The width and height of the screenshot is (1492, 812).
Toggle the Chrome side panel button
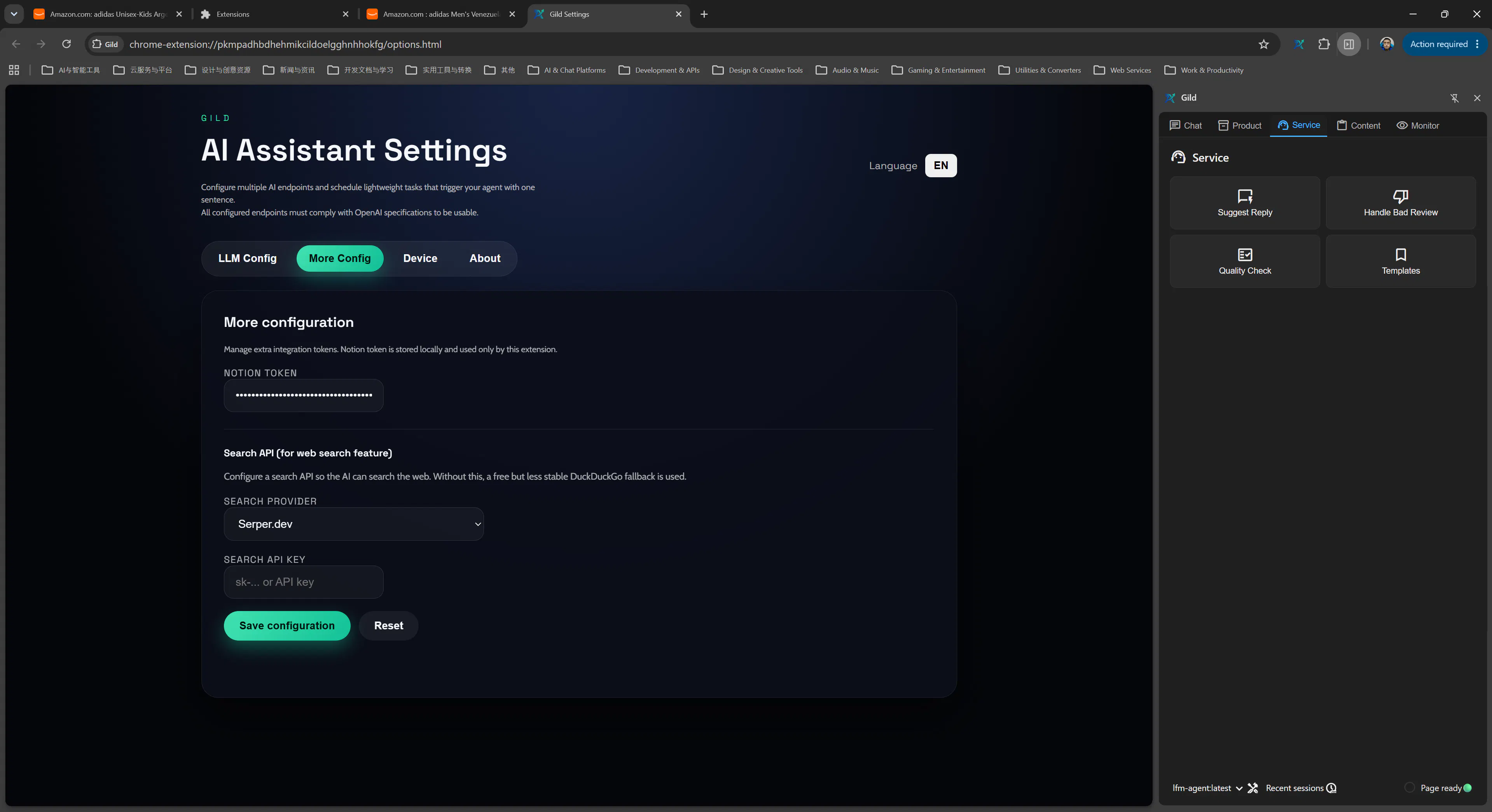[x=1349, y=44]
